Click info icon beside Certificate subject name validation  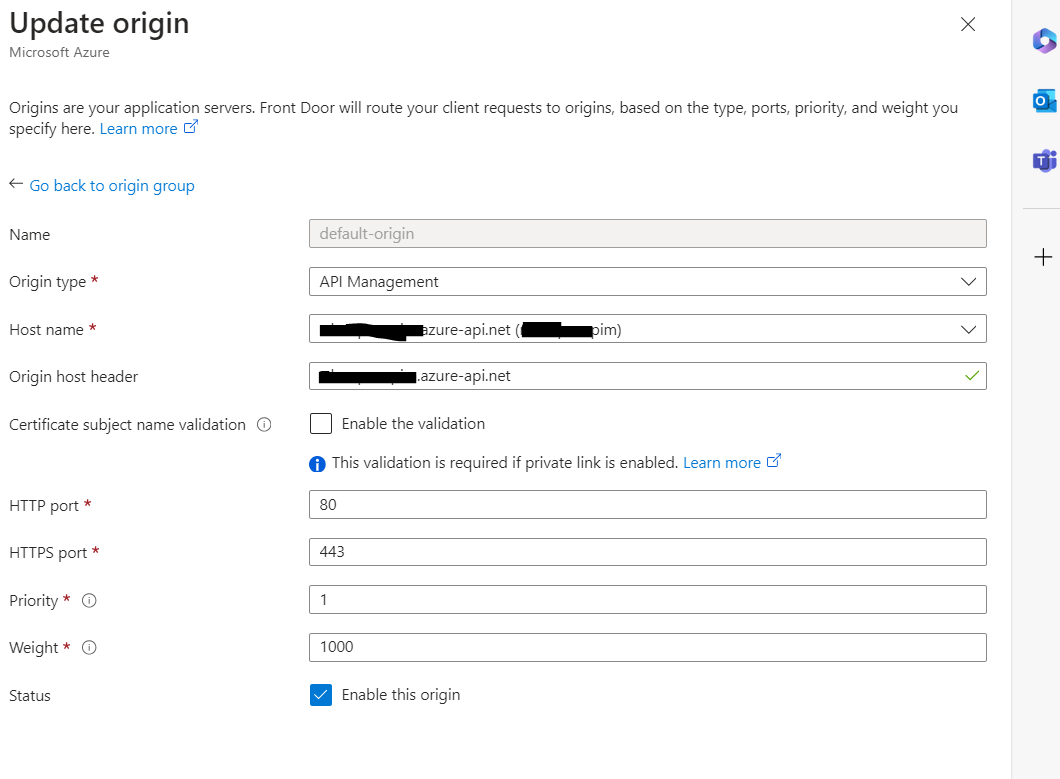click(x=264, y=425)
